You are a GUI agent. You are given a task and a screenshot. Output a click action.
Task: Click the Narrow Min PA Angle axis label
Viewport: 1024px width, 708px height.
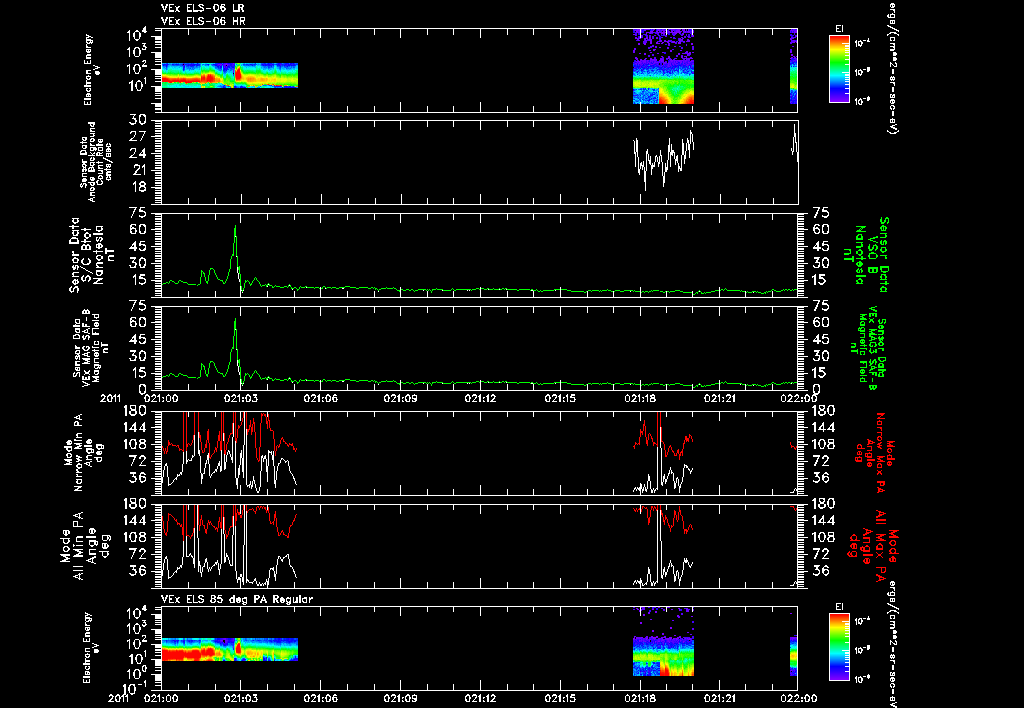[x=83, y=453]
